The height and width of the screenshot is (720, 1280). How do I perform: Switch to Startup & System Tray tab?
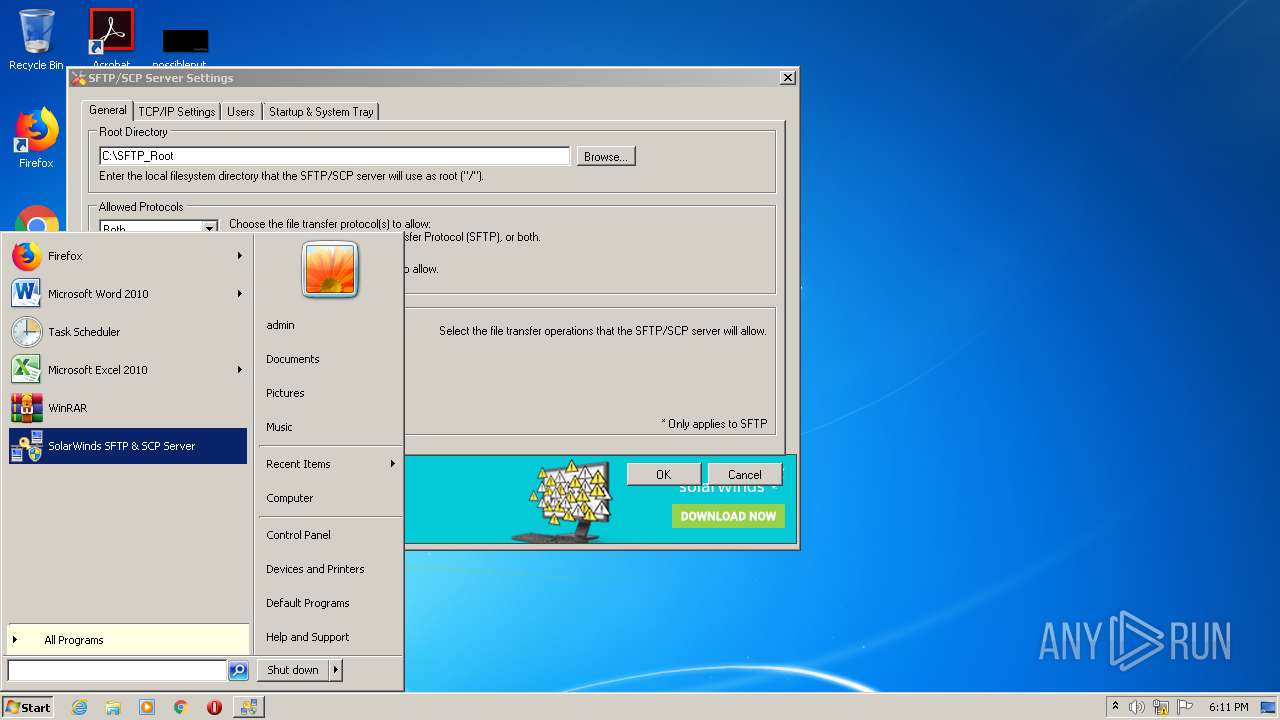(x=321, y=112)
